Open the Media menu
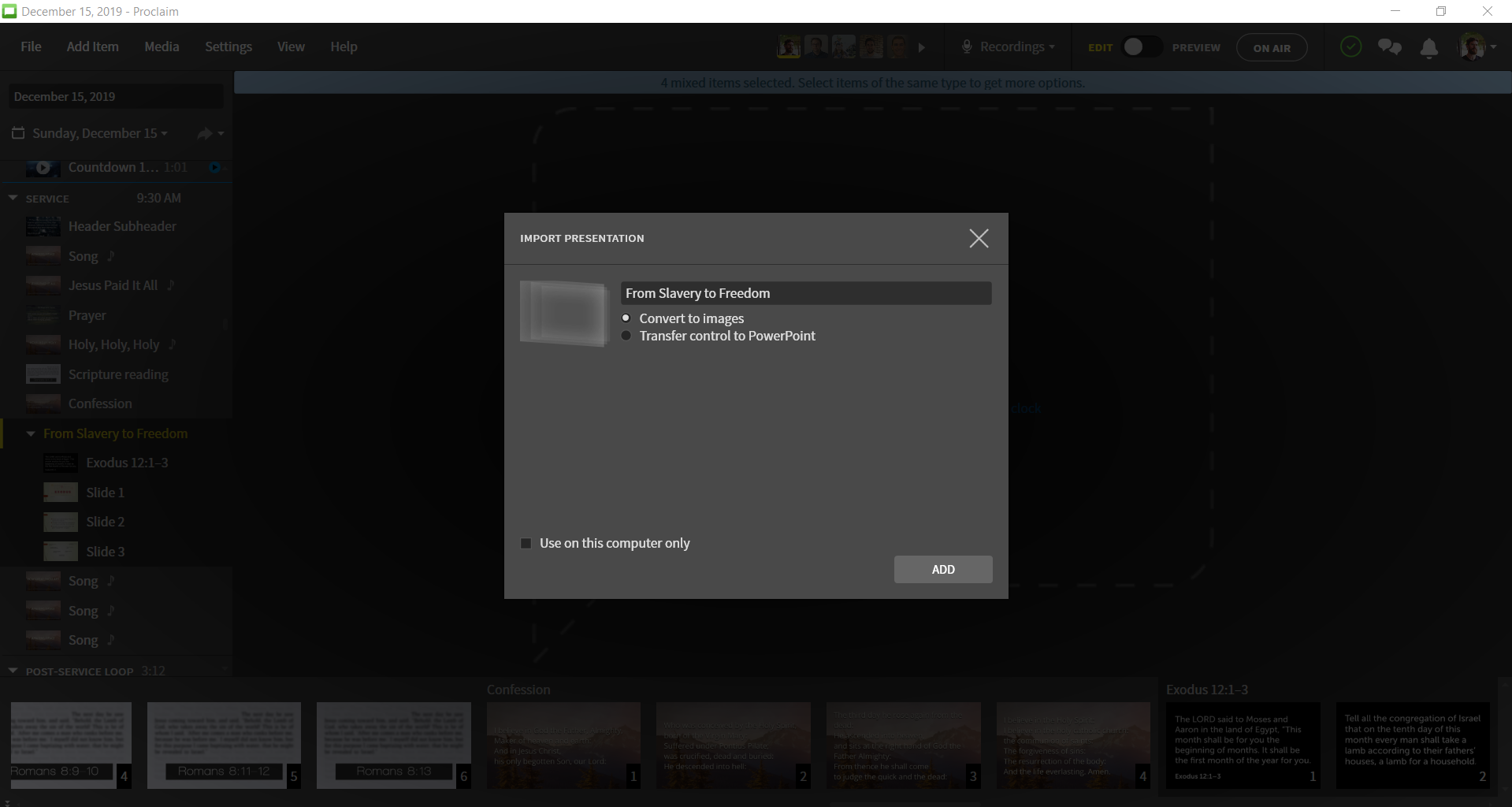This screenshot has height=807, width=1512. click(x=162, y=46)
